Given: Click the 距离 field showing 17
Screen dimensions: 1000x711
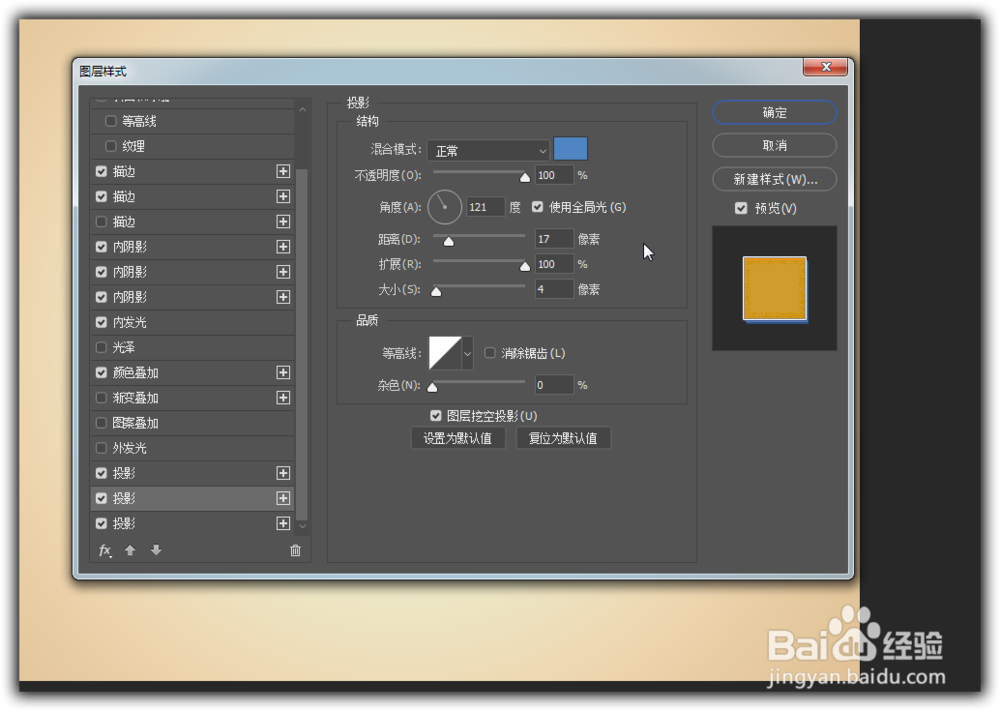Looking at the screenshot, I should (x=554, y=238).
